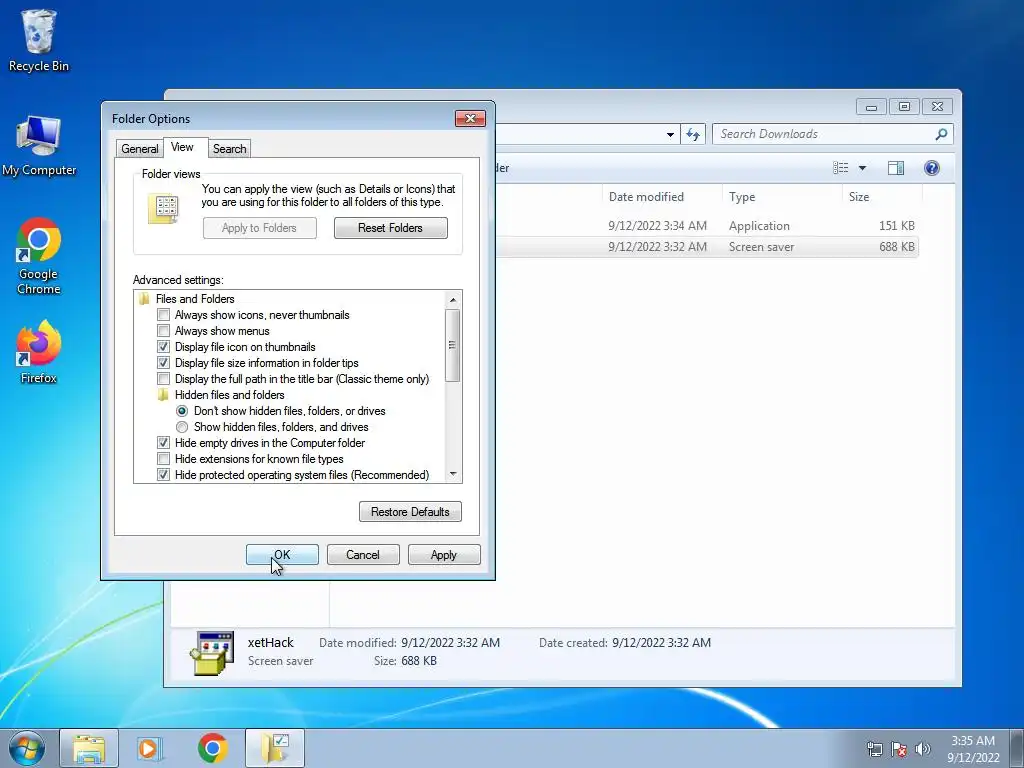This screenshot has height=768, width=1024.
Task: Select Show hidden files, folders, and drives
Action: coord(182,426)
